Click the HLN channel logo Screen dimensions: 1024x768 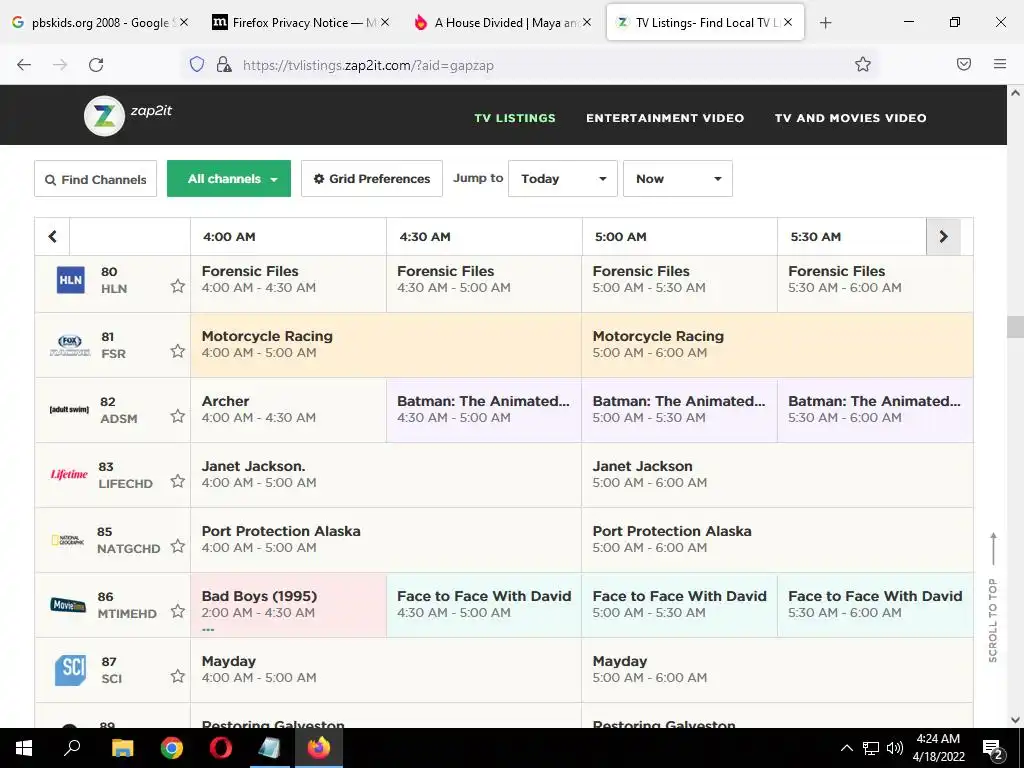tap(71, 280)
